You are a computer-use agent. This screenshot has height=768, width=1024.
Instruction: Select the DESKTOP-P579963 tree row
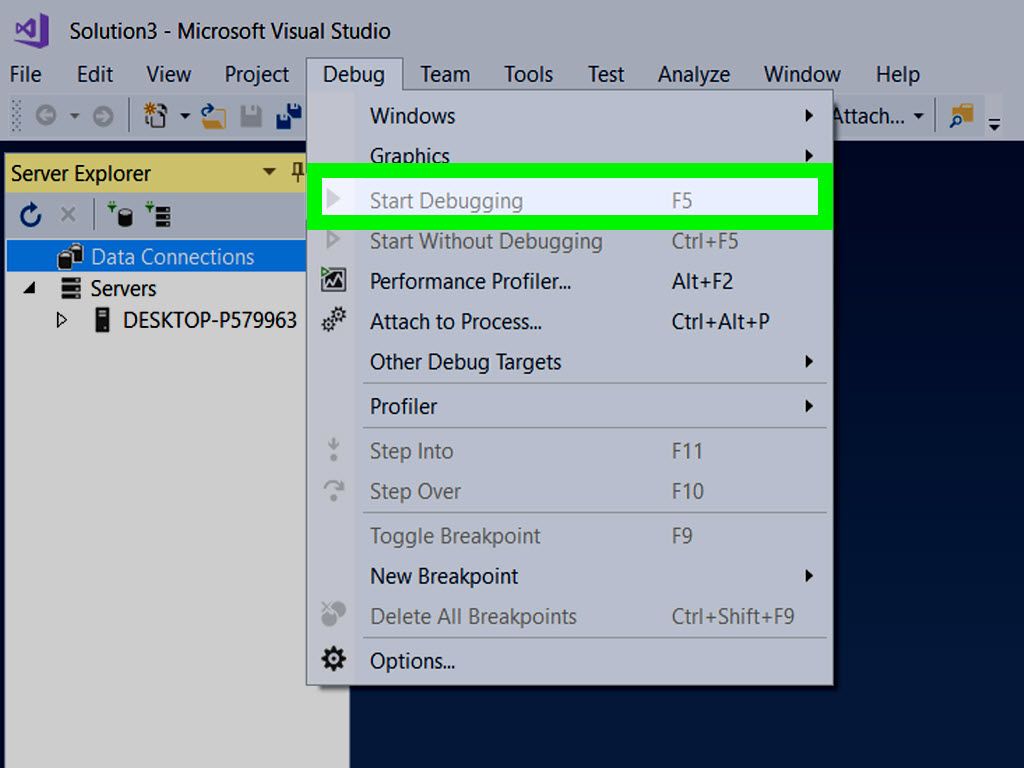(x=157, y=320)
